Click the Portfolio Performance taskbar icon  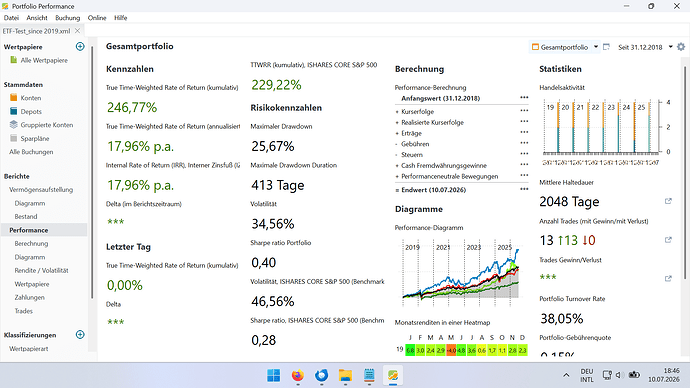[x=393, y=375]
